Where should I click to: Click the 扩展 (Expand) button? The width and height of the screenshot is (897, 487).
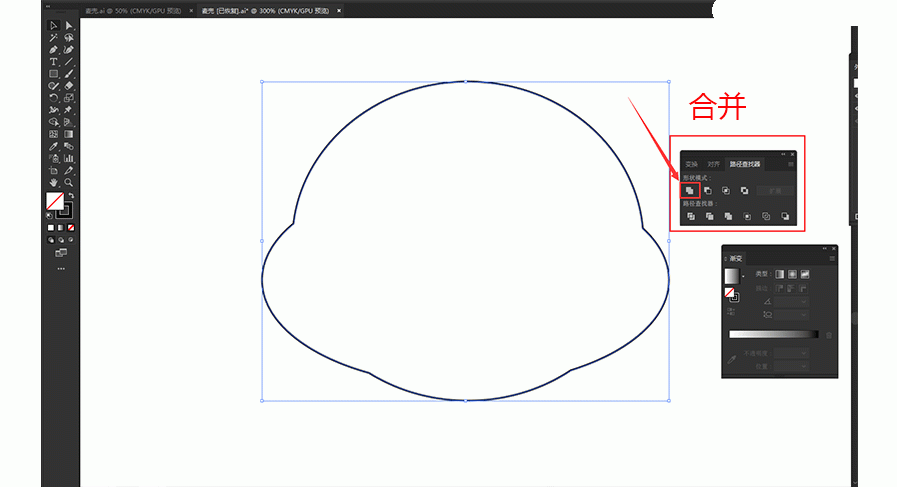point(775,190)
